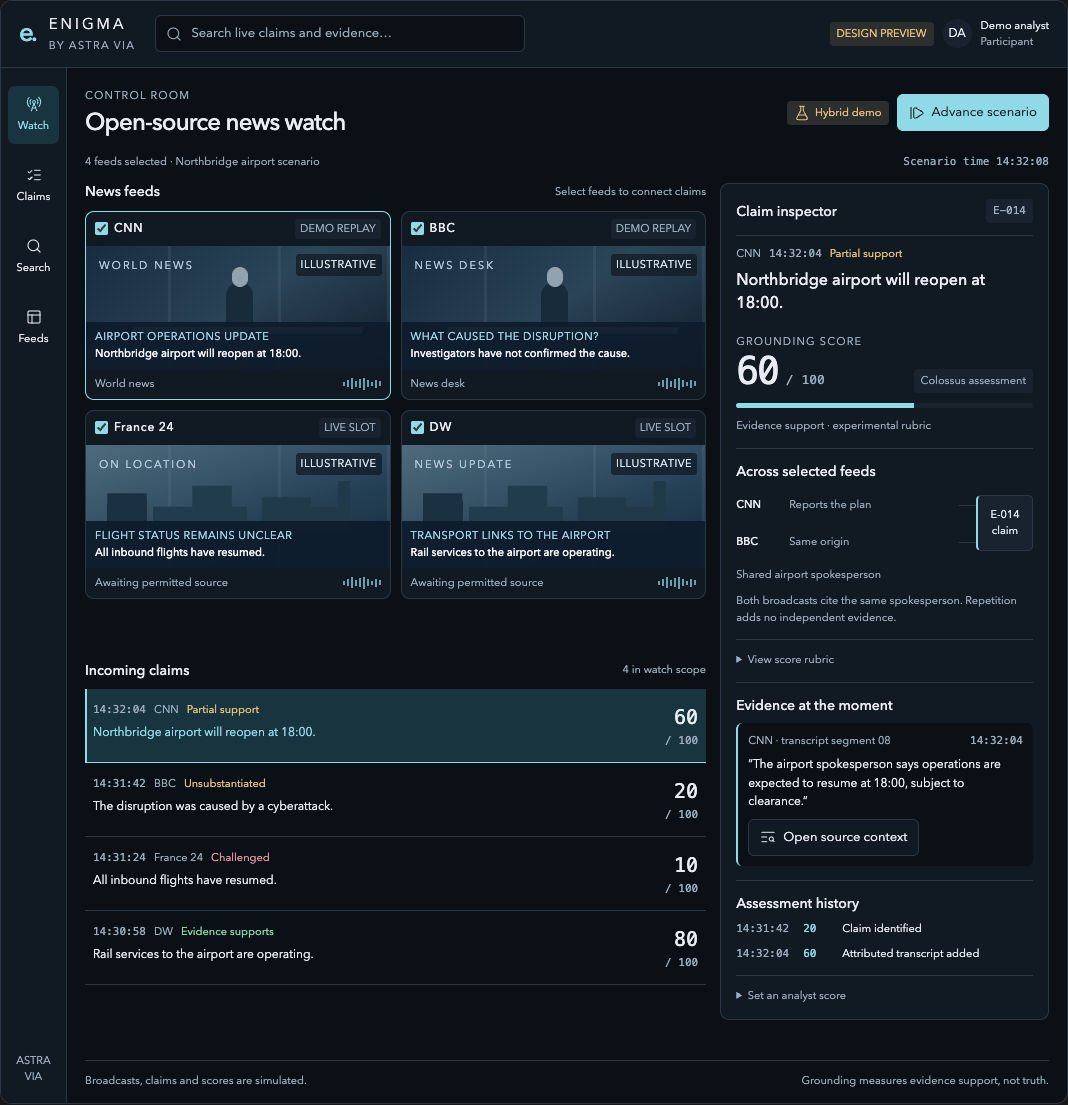Click the icon on Open source context
This screenshot has width=1068, height=1105.
click(x=768, y=837)
